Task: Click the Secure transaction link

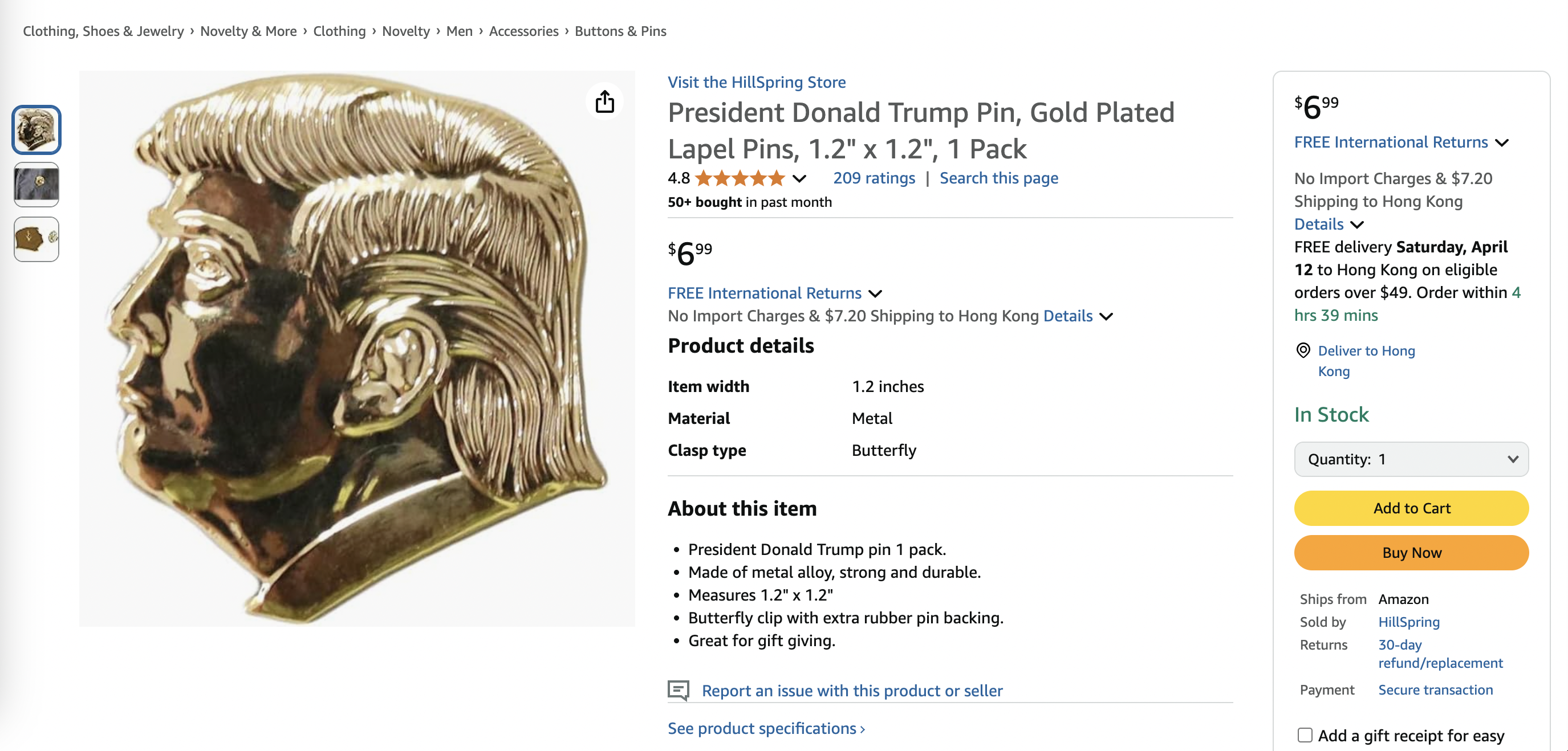Action: click(1435, 689)
